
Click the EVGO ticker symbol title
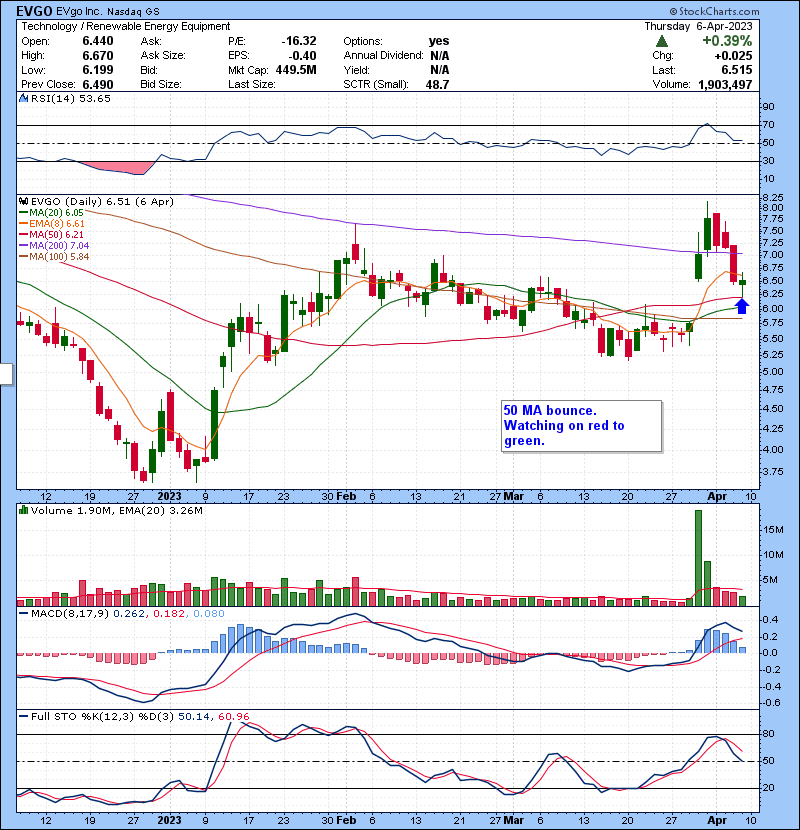(x=34, y=11)
